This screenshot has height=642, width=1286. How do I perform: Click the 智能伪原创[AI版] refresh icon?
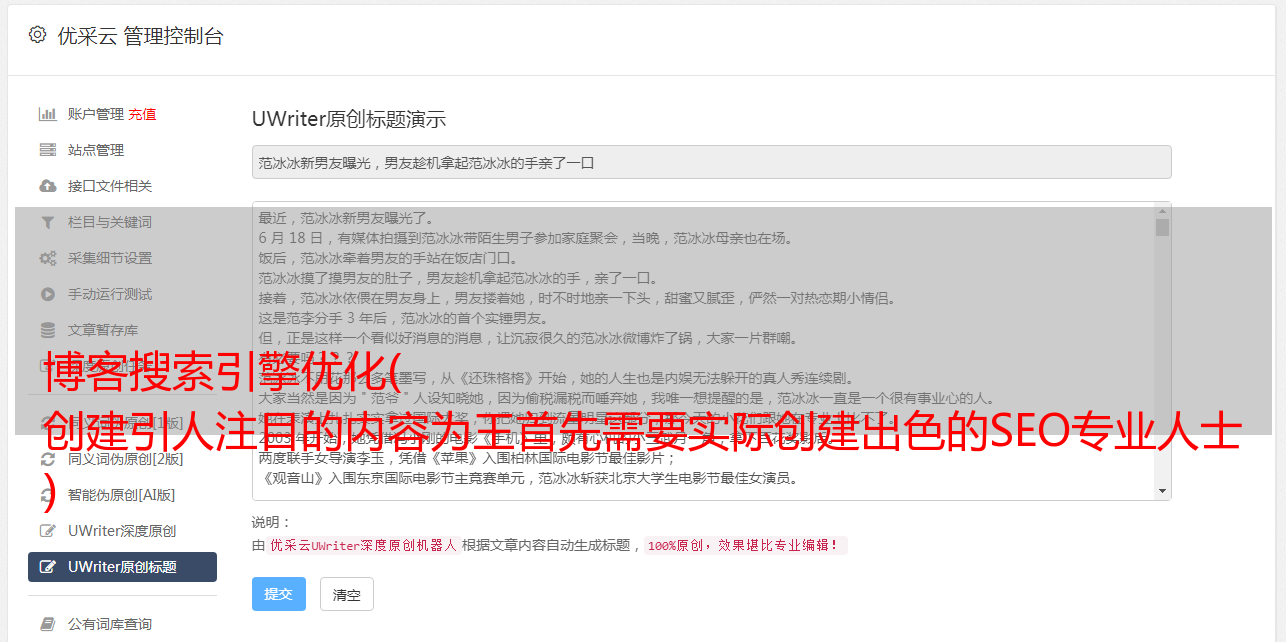(x=47, y=495)
